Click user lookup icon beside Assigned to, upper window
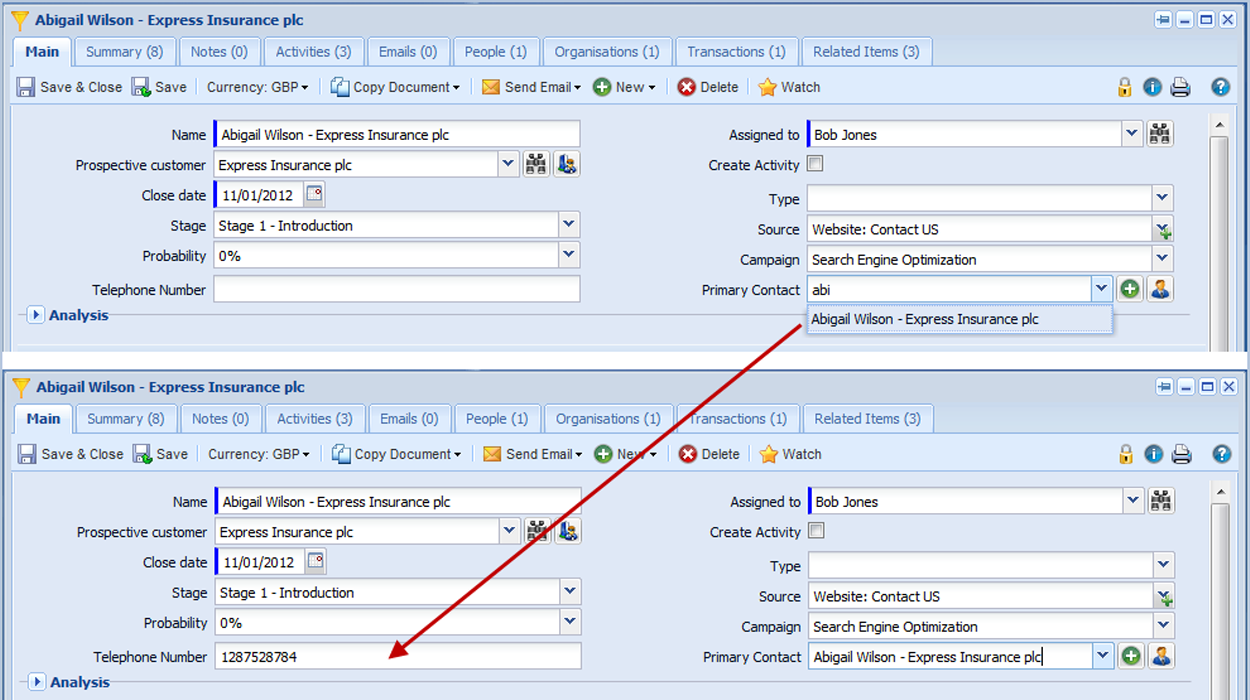The image size is (1250, 700). coord(1160,134)
